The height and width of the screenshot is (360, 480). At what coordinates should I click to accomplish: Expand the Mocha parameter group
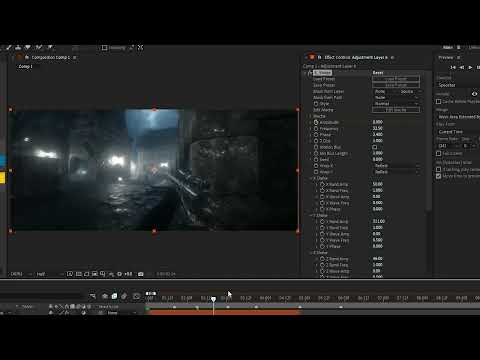[311, 116]
